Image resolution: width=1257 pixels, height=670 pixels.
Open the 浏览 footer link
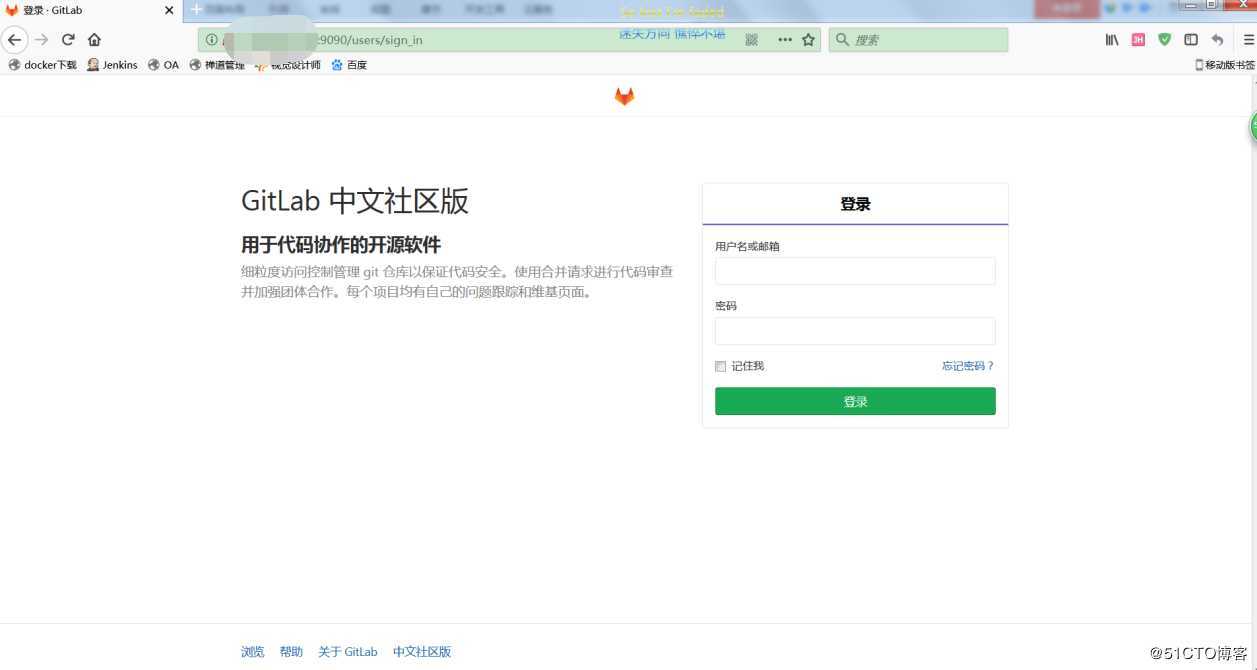(253, 652)
